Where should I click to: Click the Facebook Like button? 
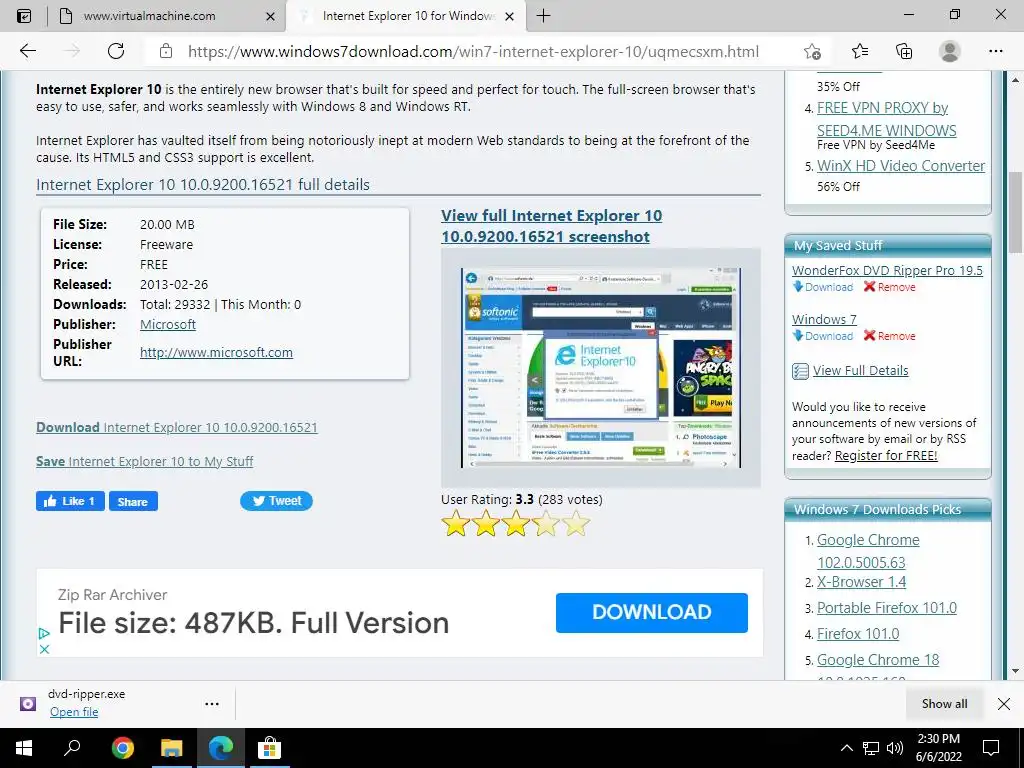click(x=70, y=501)
